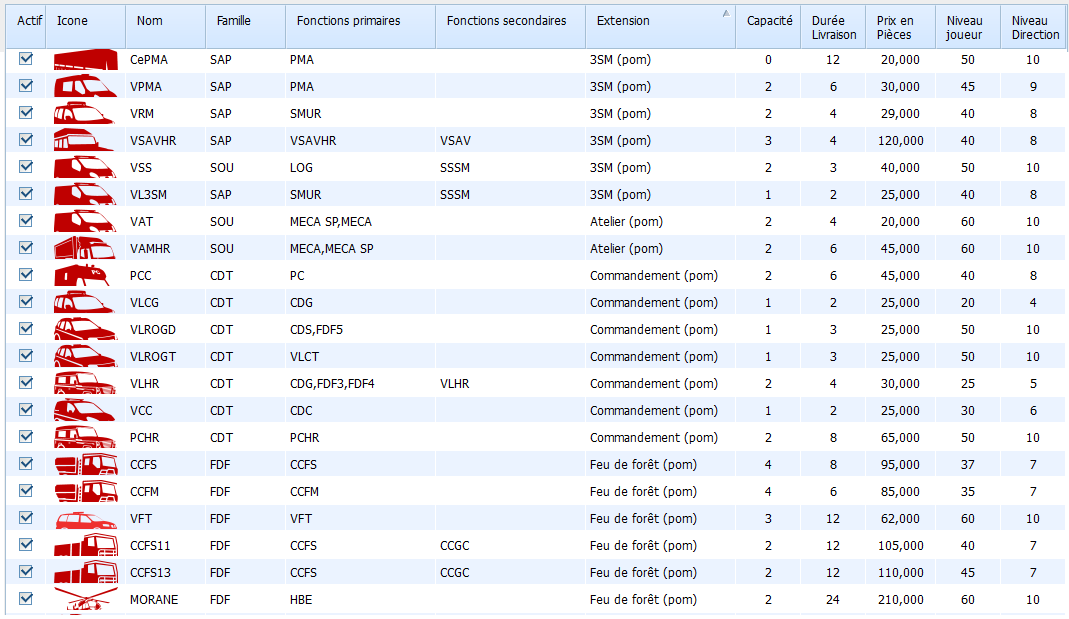Disable the Actif checkbox for CCFS13
The height and width of the screenshot is (619, 1069).
pos(26,572)
